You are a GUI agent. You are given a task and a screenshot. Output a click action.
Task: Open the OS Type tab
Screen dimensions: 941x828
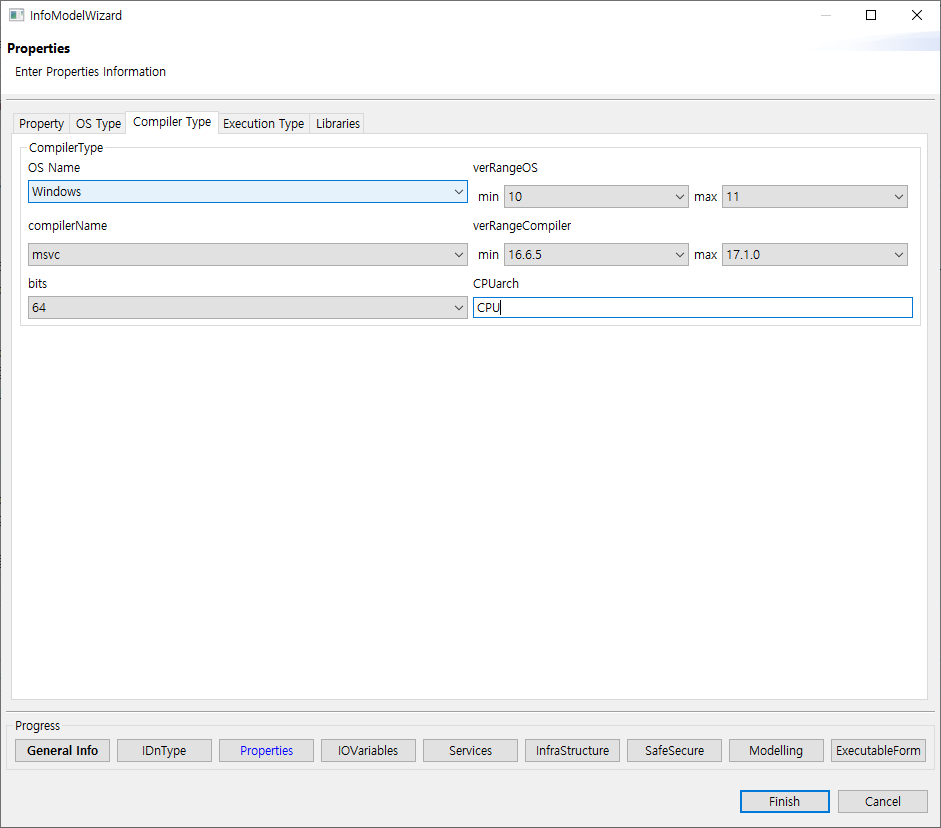tap(97, 123)
